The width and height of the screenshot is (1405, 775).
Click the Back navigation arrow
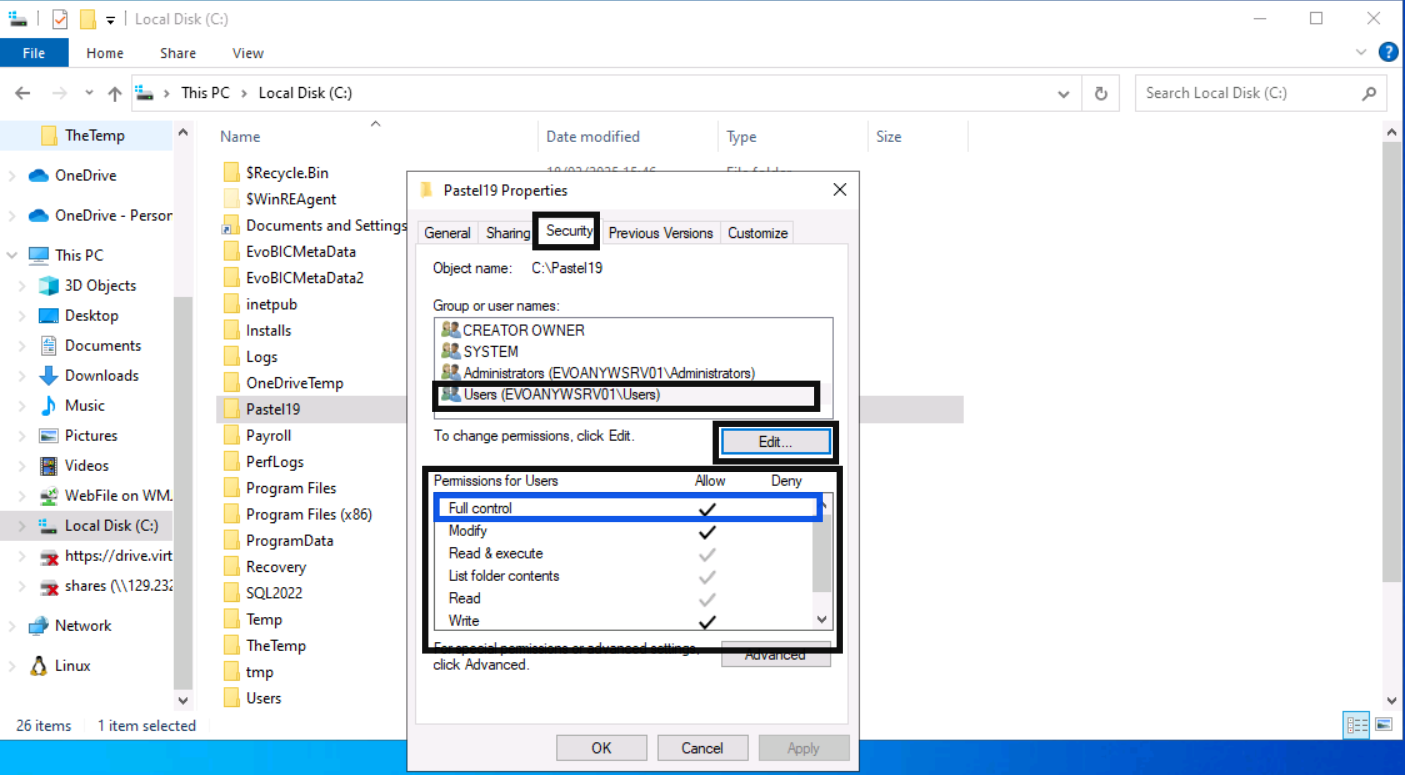[23, 93]
